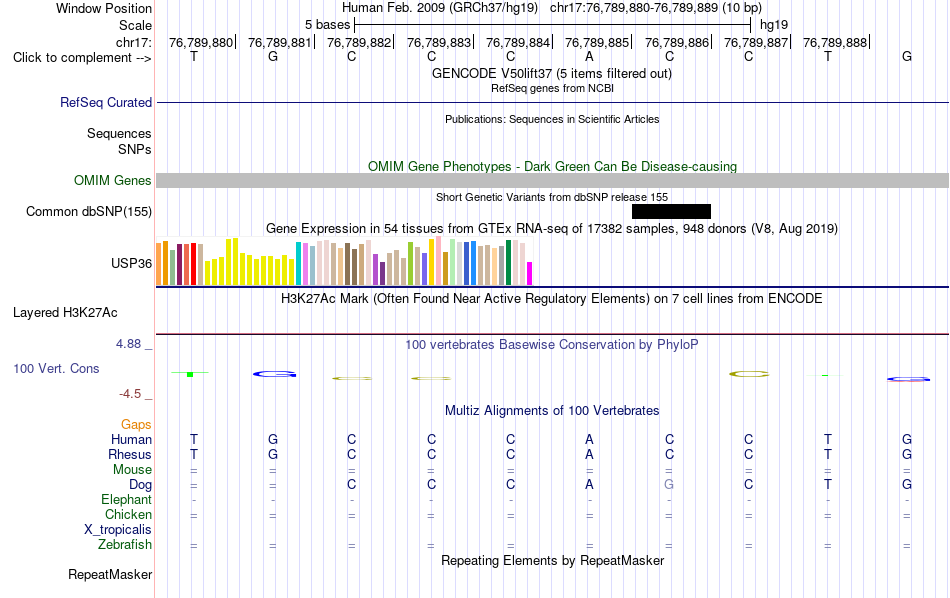Open the USP36 GTEx expression label
Image resolution: width=950 pixels, height=598 pixels.
click(x=131, y=264)
